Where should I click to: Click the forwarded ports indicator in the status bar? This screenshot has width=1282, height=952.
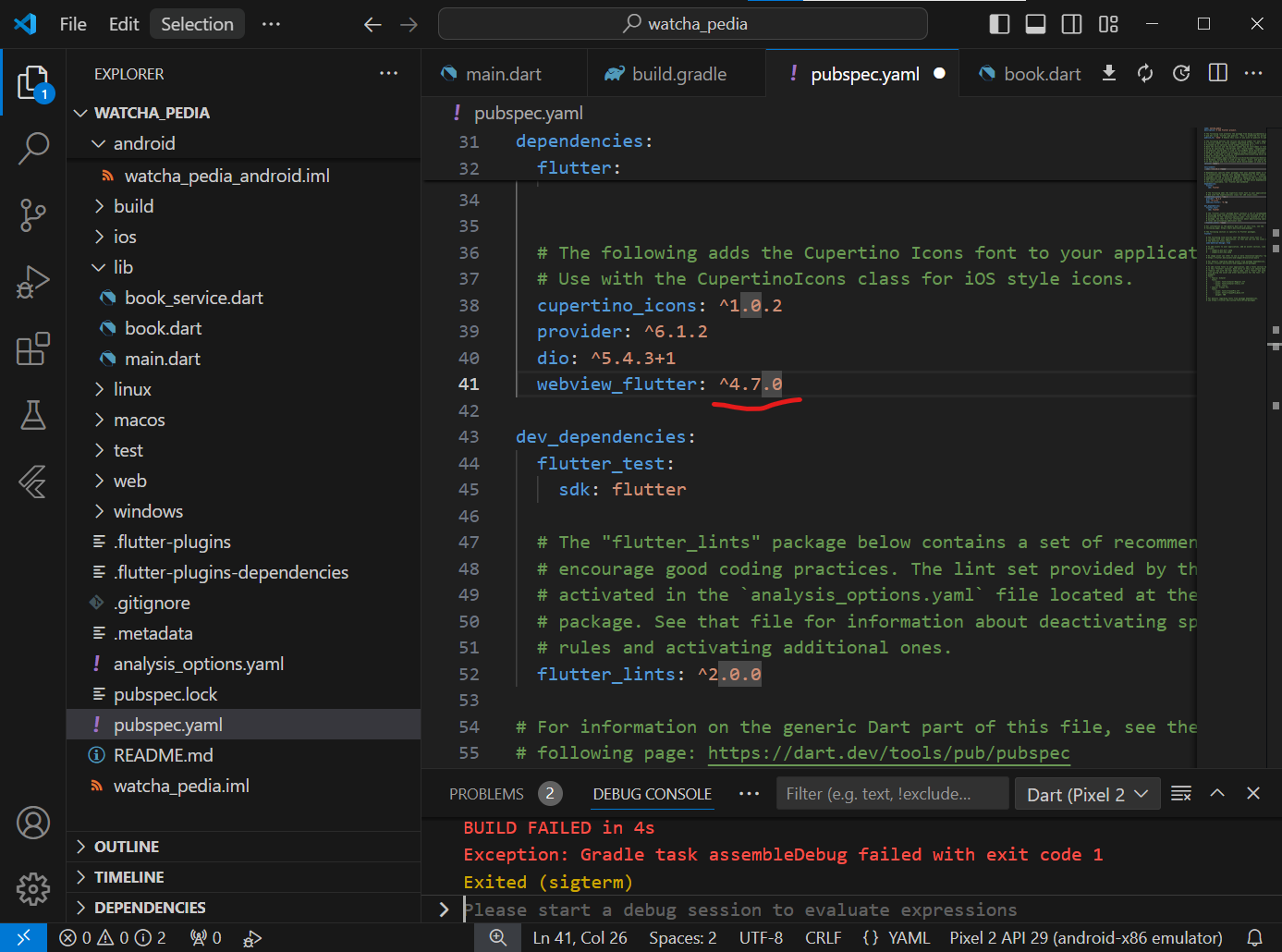coord(205,937)
